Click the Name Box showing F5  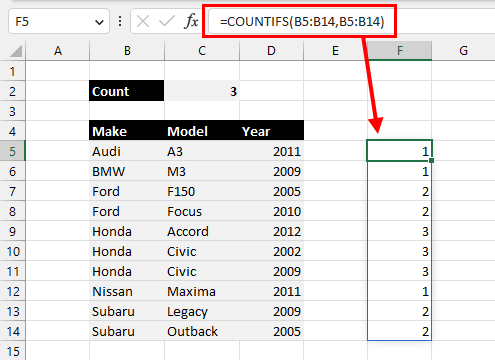tap(59, 22)
